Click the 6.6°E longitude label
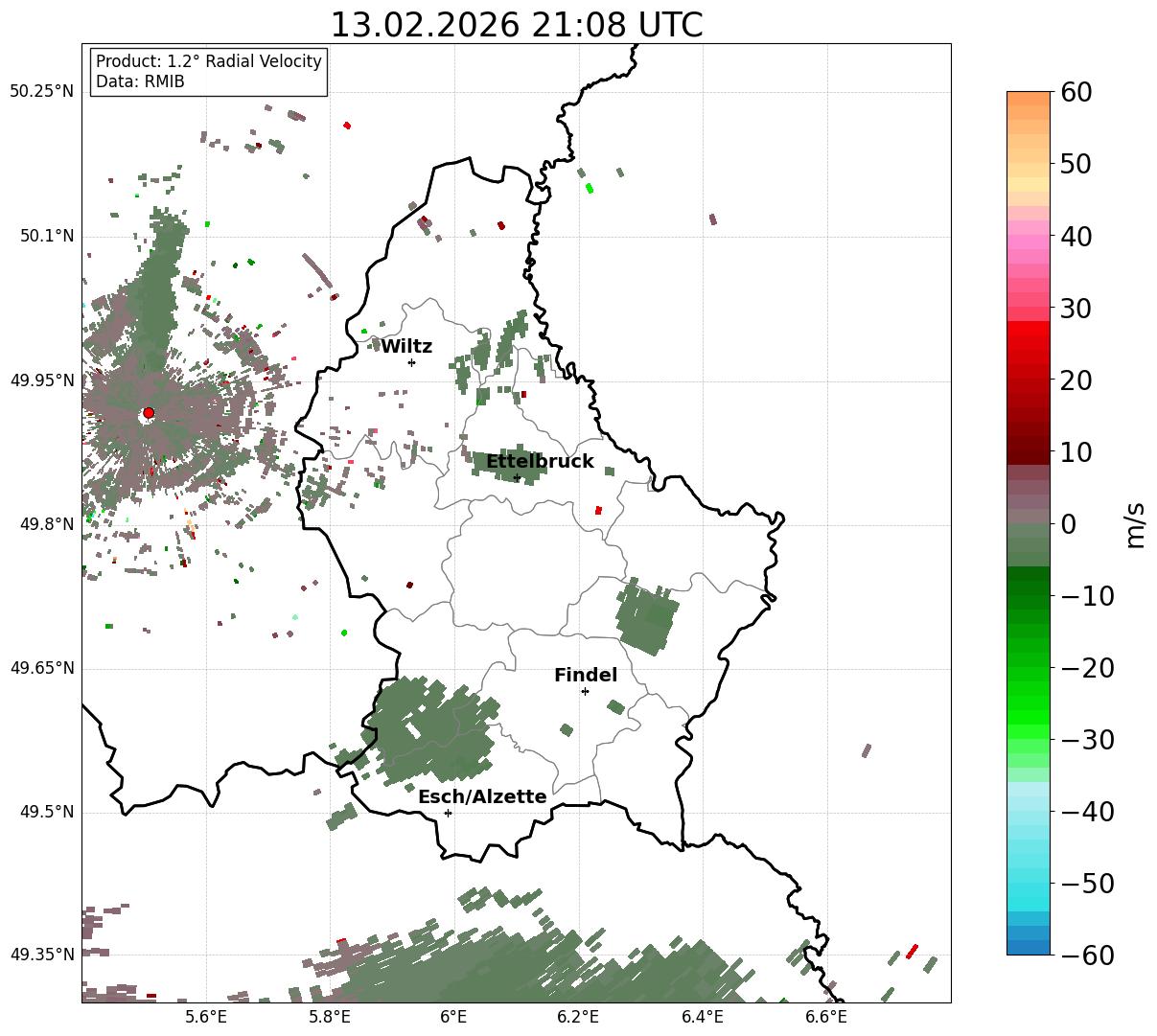The width and height of the screenshot is (1157, 1036). coord(826,1017)
